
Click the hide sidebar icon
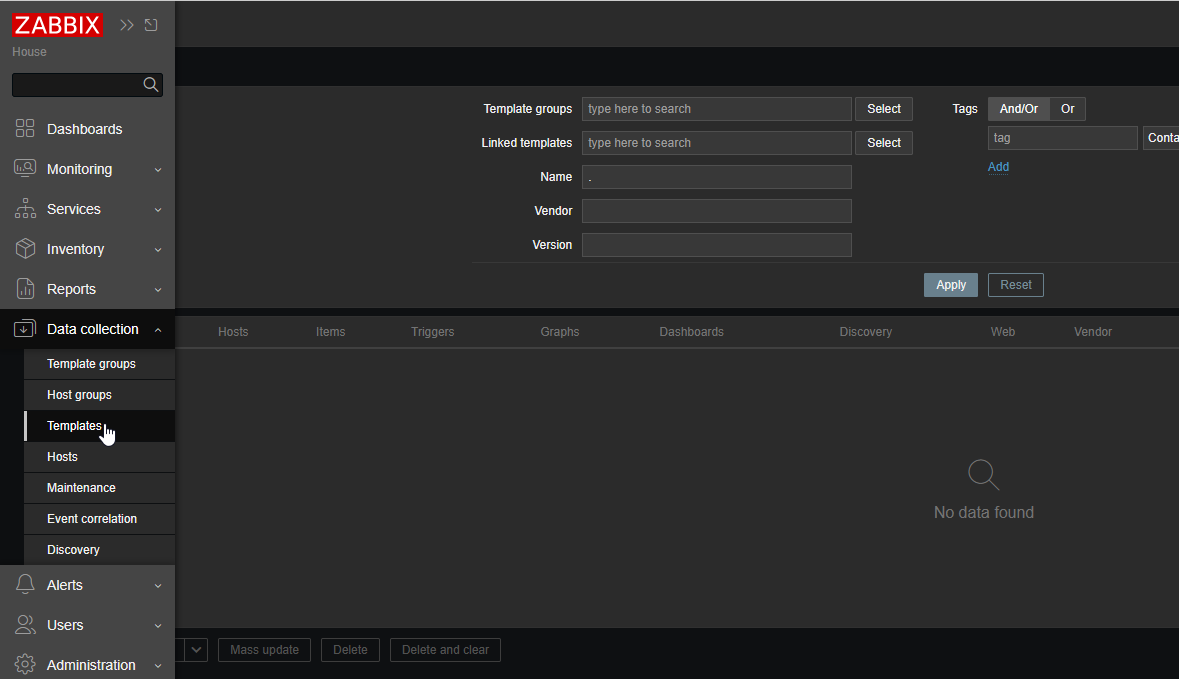152,25
